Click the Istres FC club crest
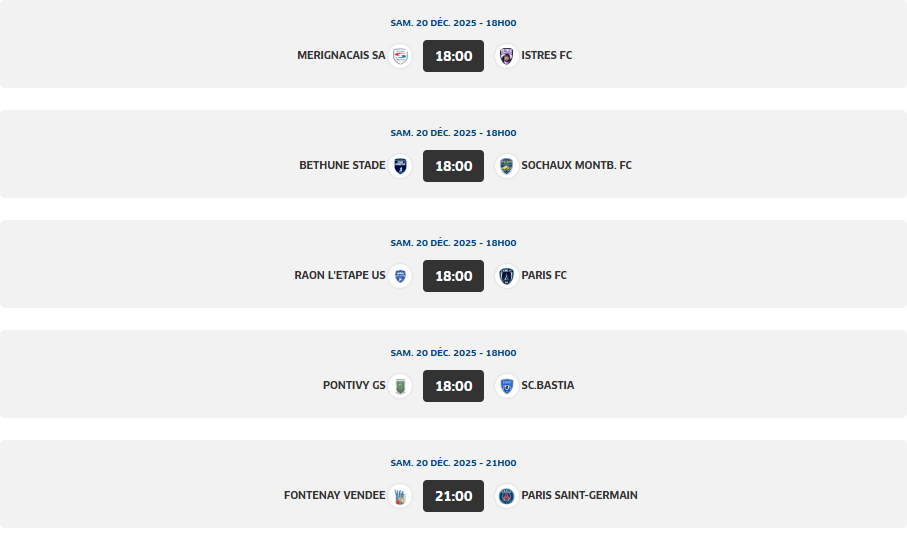Screen dimensions: 907x534 click(x=506, y=56)
